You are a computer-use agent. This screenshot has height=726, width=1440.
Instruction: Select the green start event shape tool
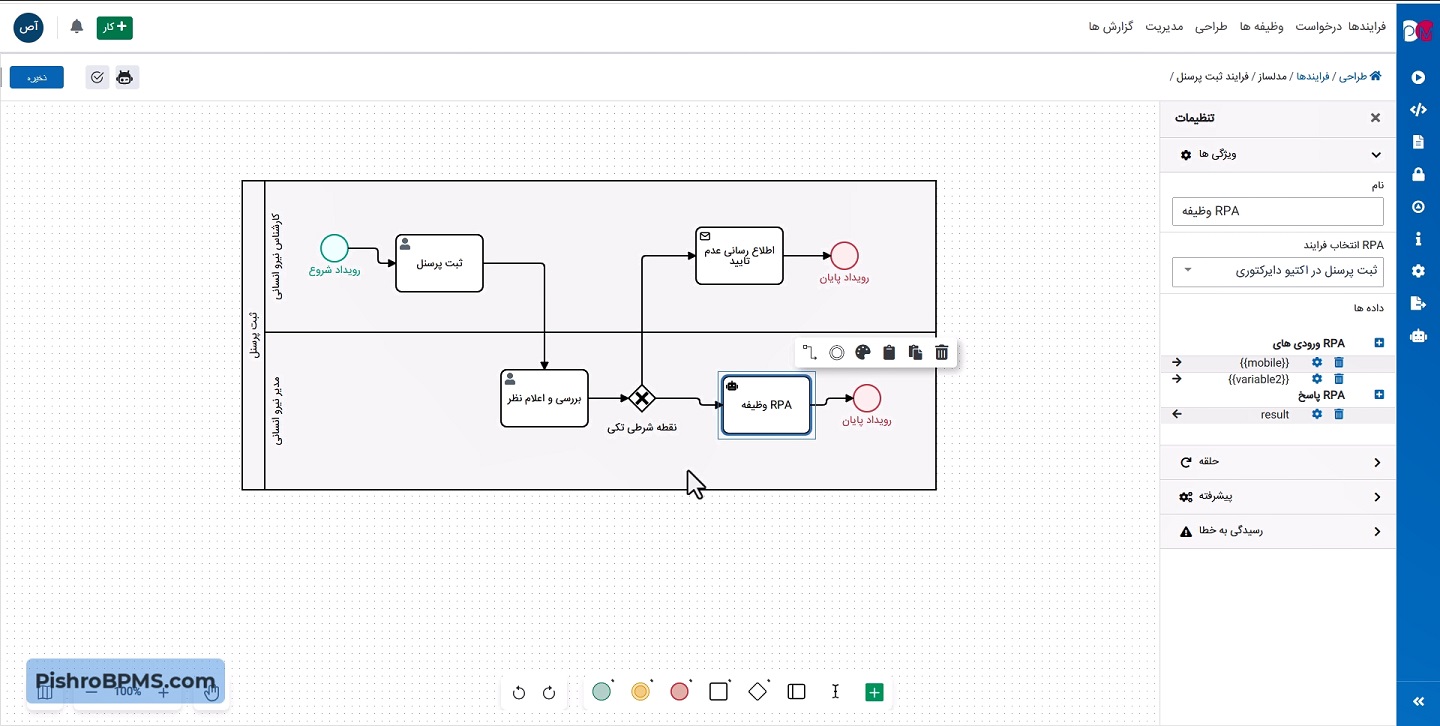pos(601,692)
